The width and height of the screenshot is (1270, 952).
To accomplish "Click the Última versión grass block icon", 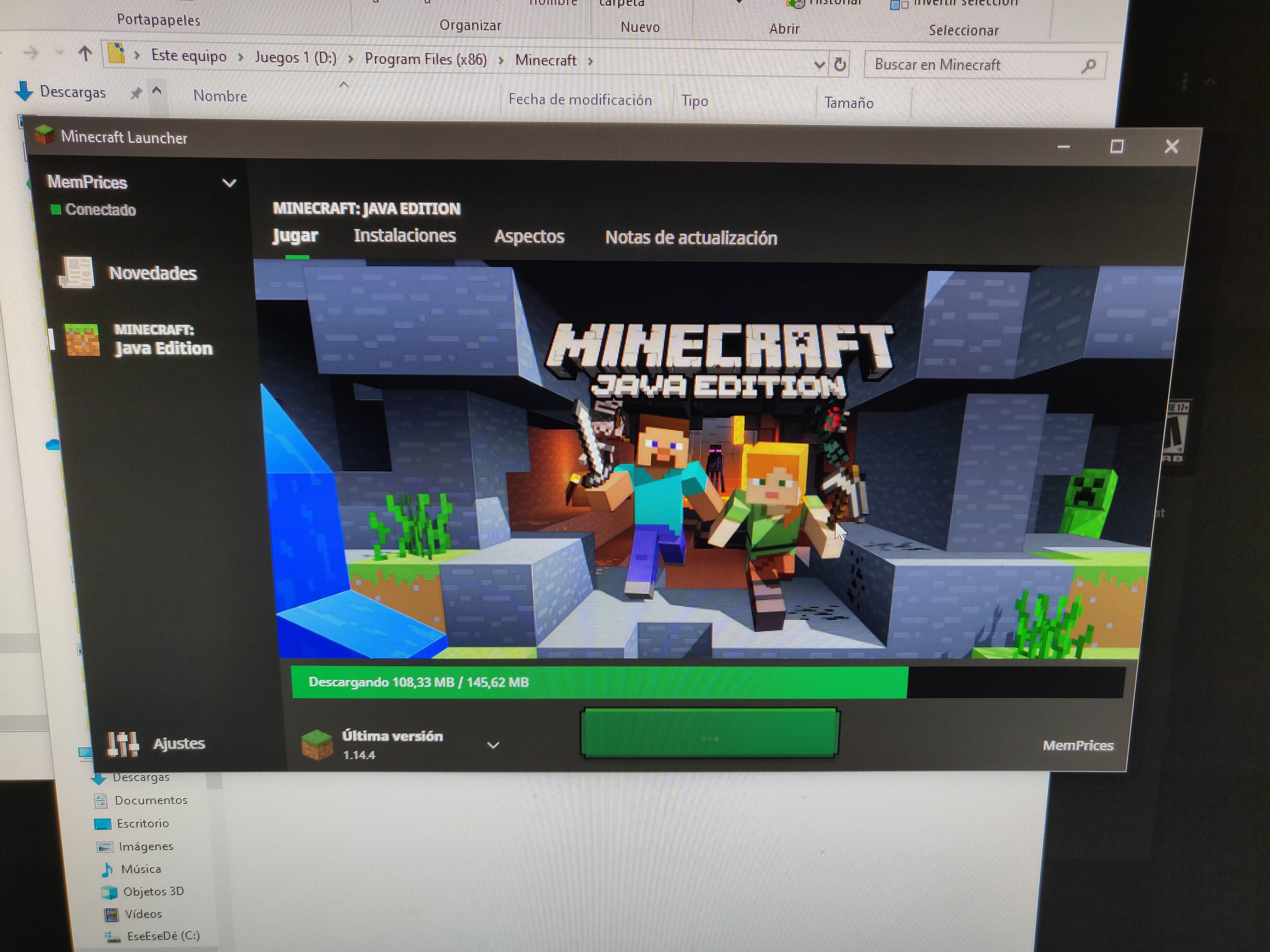I will [317, 744].
